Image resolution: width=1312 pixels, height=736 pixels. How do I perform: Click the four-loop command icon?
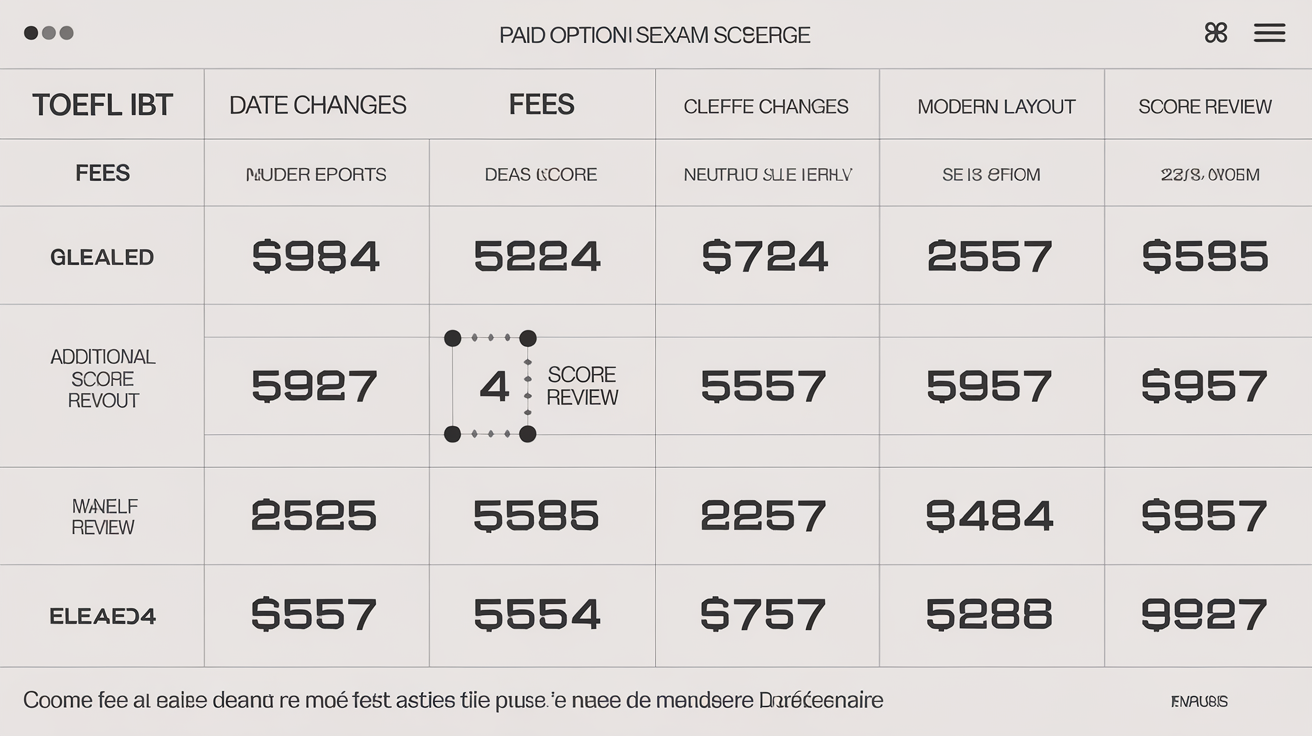(x=1216, y=33)
